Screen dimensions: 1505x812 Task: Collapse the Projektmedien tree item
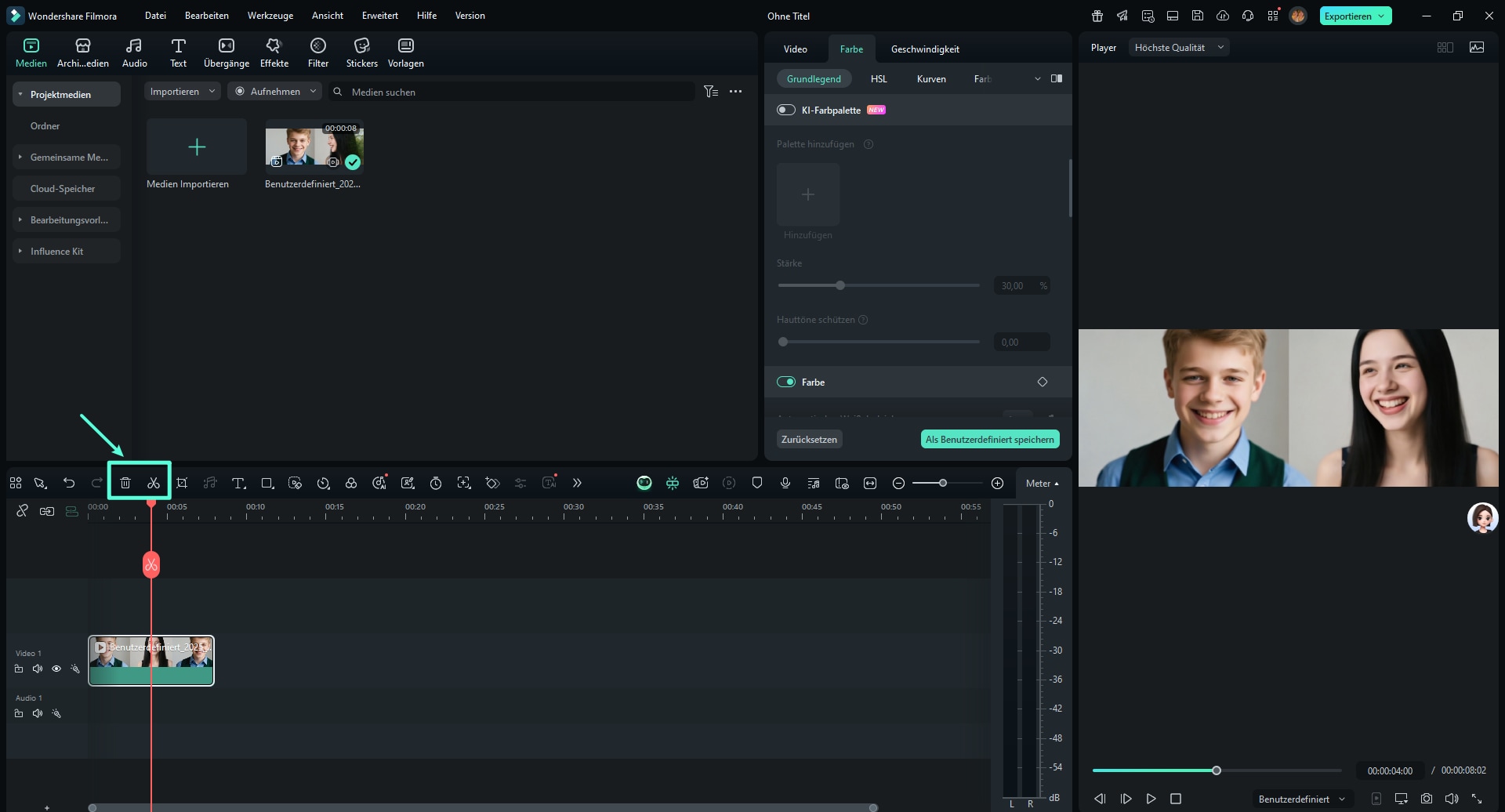point(20,94)
